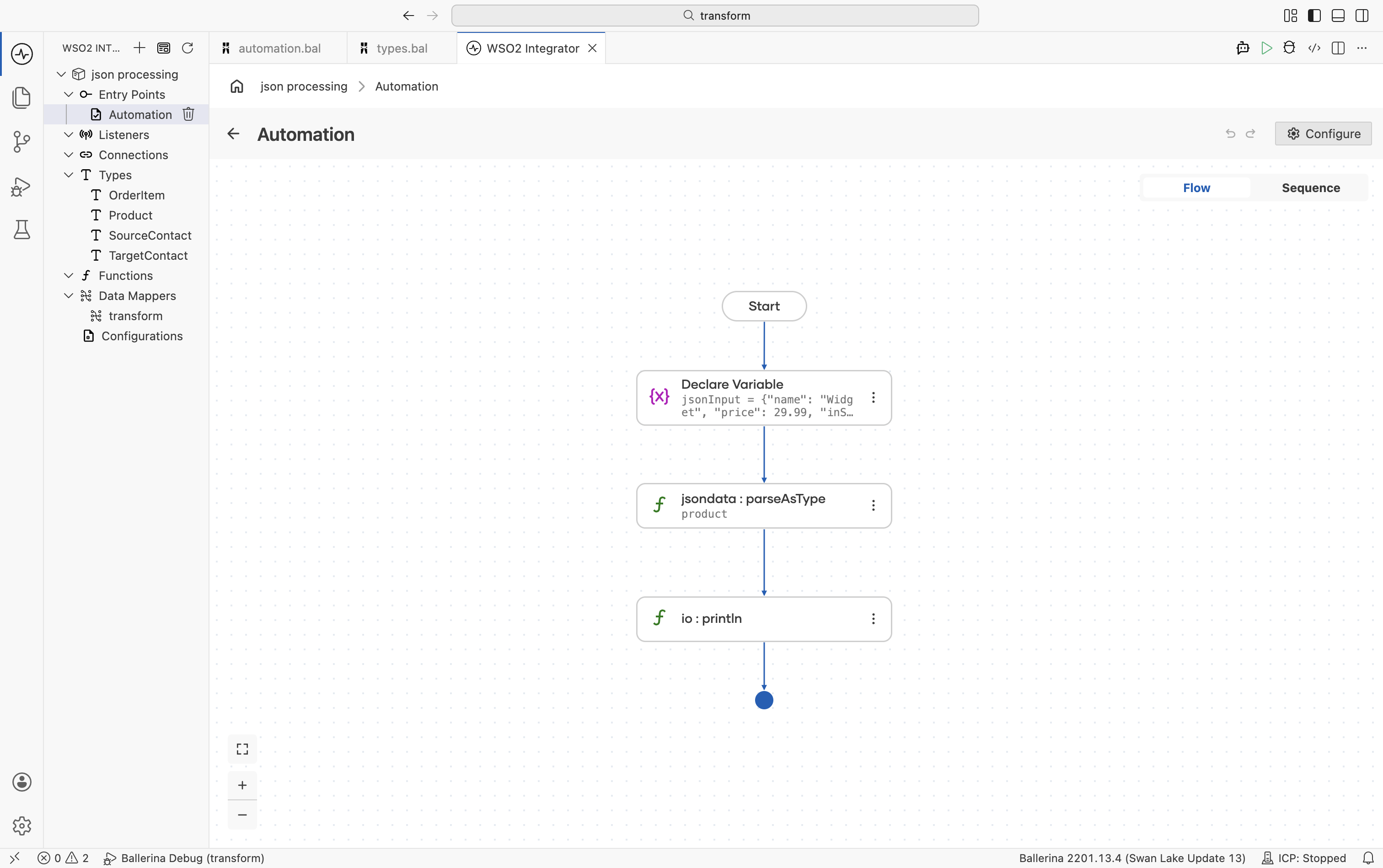The height and width of the screenshot is (868, 1383).
Task: Navigate back in editor history
Action: tap(408, 16)
